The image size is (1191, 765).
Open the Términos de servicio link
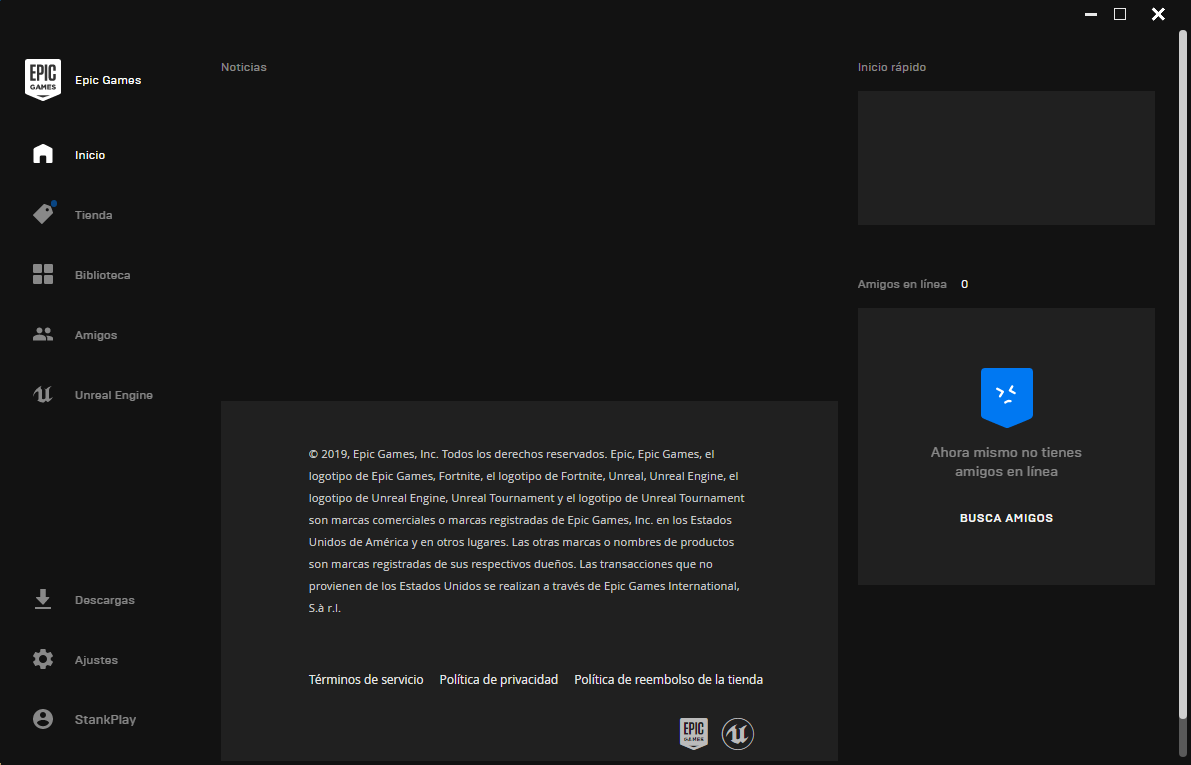[x=366, y=679]
